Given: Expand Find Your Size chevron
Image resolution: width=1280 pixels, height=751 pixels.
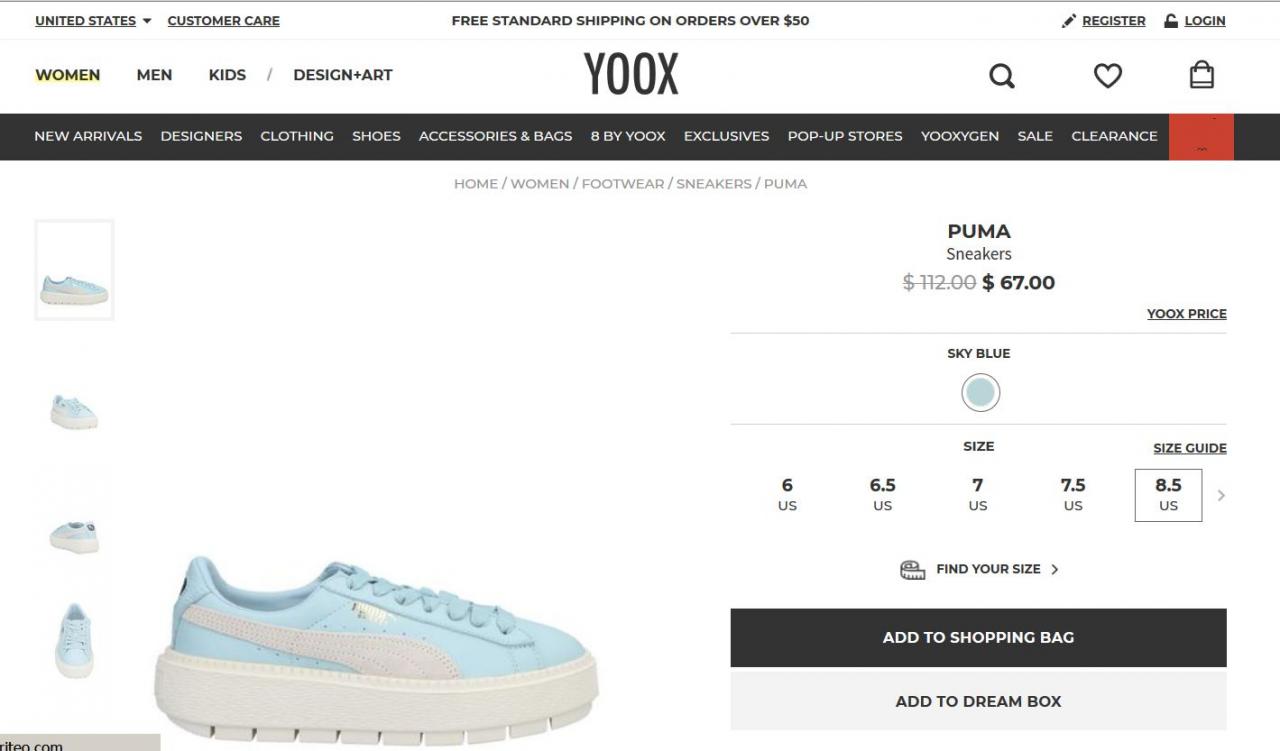Looking at the screenshot, I should coord(1055,570).
